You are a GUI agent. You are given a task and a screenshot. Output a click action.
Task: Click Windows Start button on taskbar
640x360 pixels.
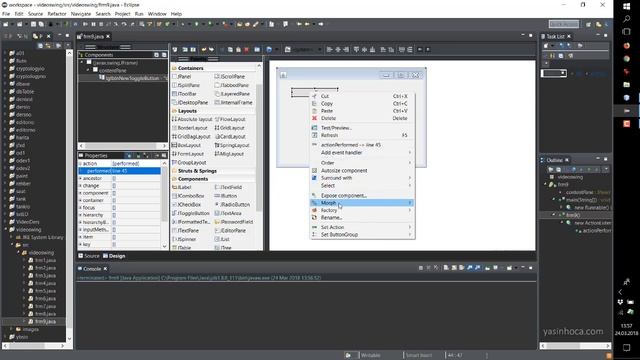627,7
